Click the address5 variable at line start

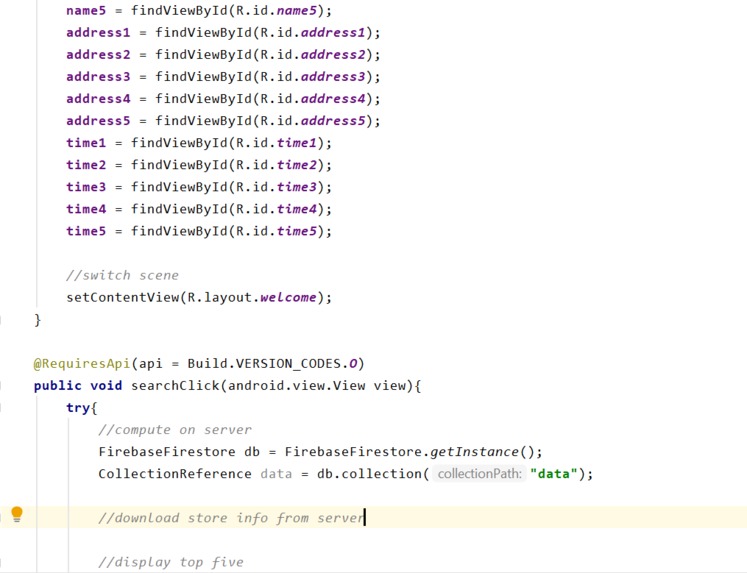pyautogui.click(x=98, y=121)
